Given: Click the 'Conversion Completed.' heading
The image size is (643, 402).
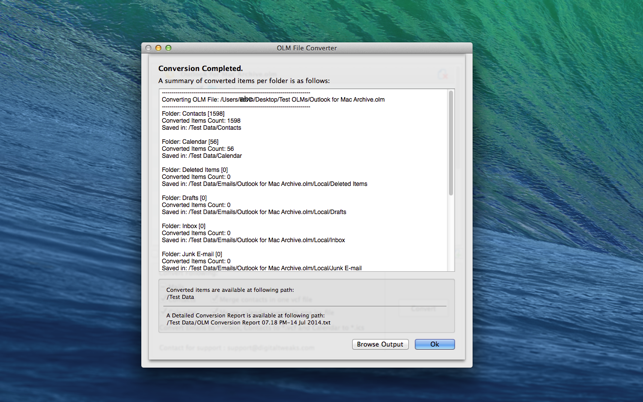Looking at the screenshot, I should [201, 68].
